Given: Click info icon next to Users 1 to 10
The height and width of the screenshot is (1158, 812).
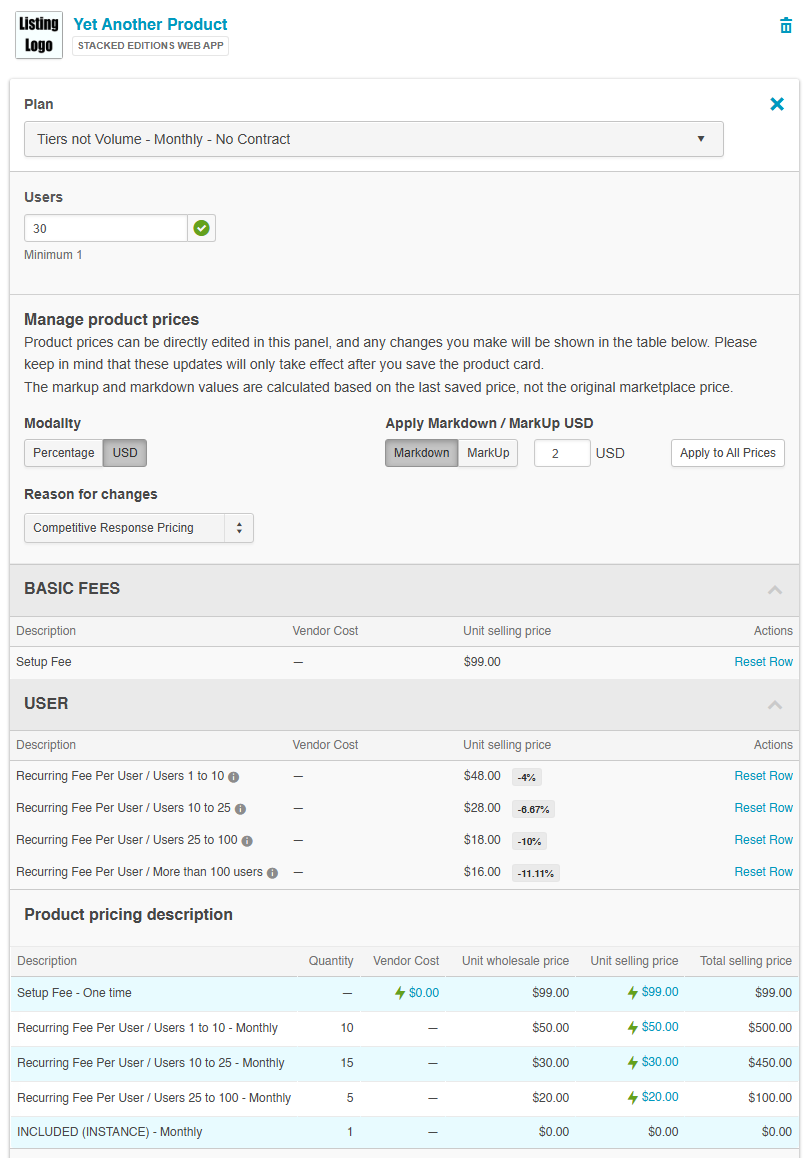Looking at the screenshot, I should pos(233,776).
